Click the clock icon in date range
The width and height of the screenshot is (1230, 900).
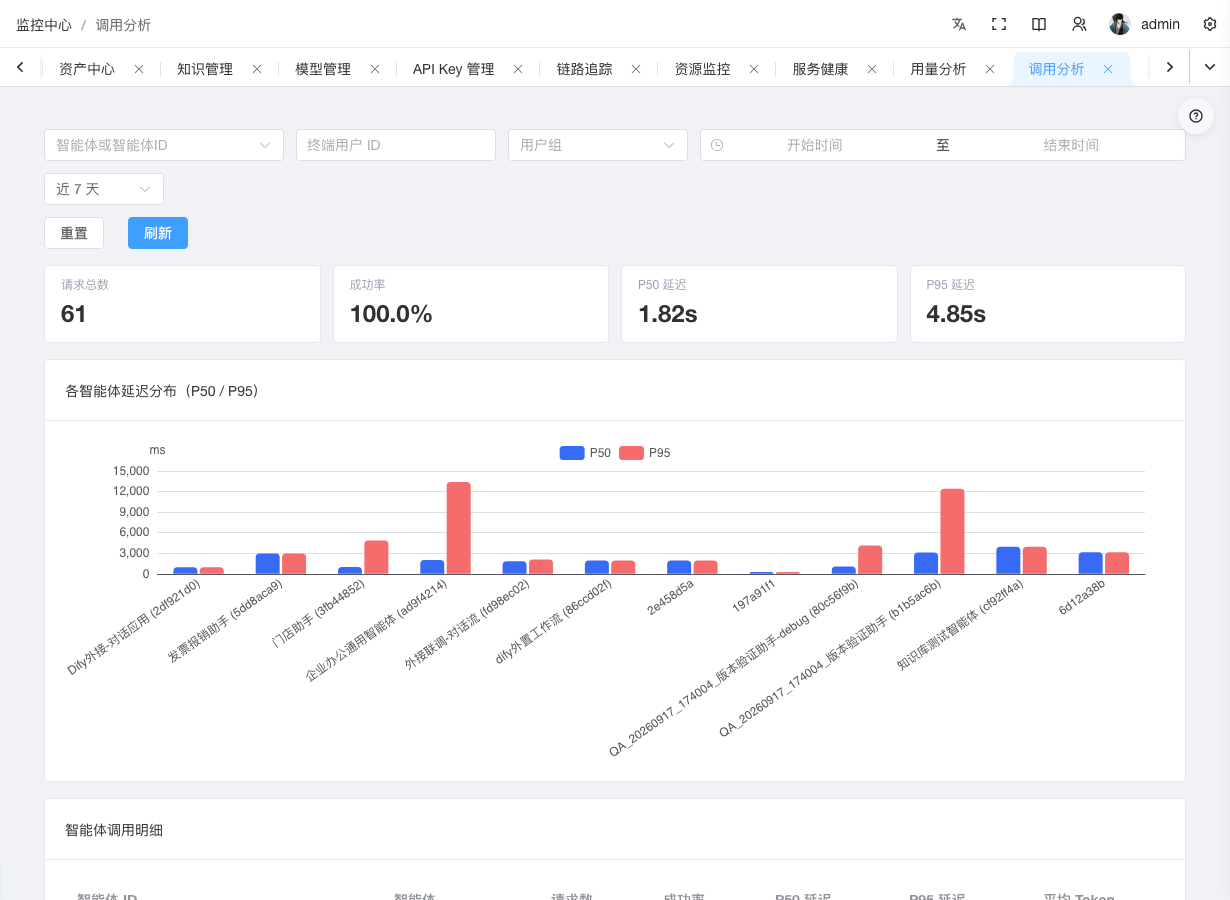pos(717,145)
